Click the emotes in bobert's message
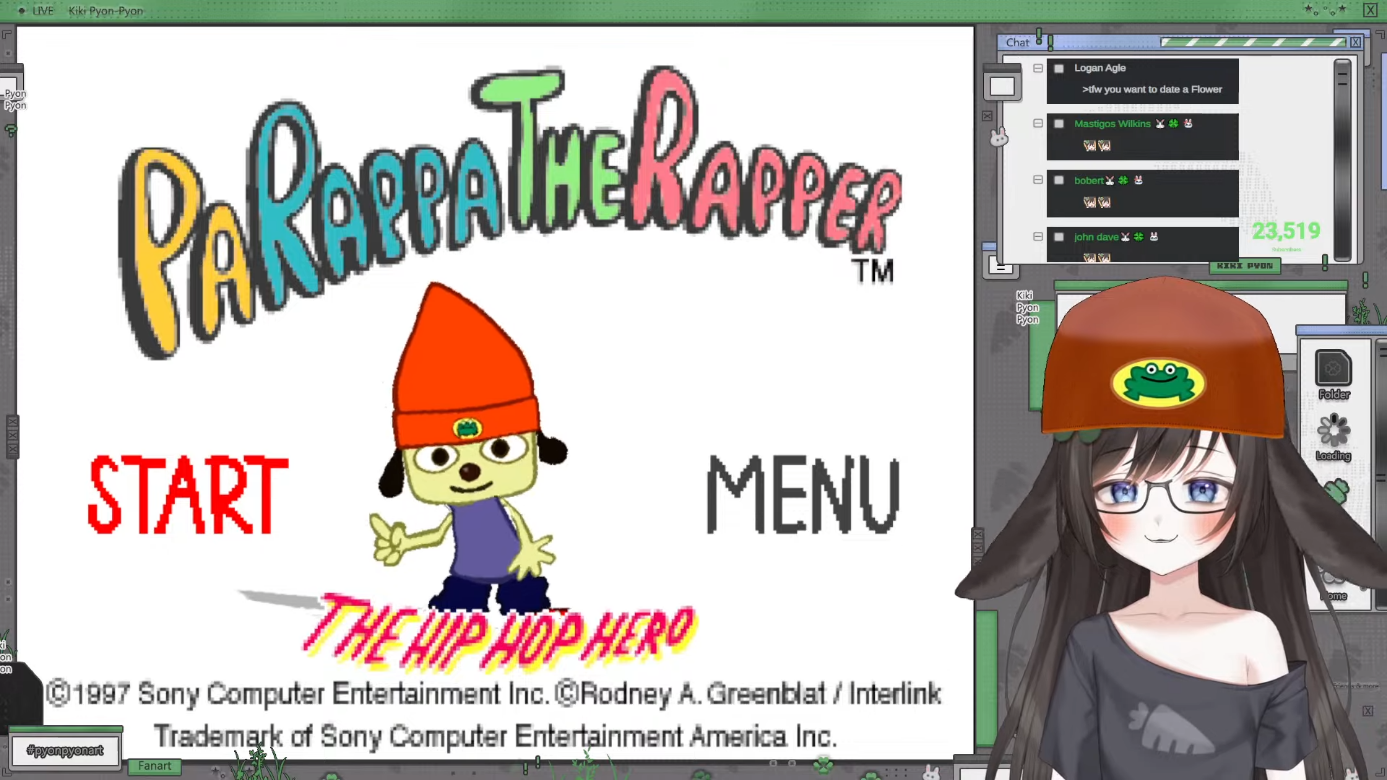The width and height of the screenshot is (1387, 780). pyautogui.click(x=1097, y=202)
